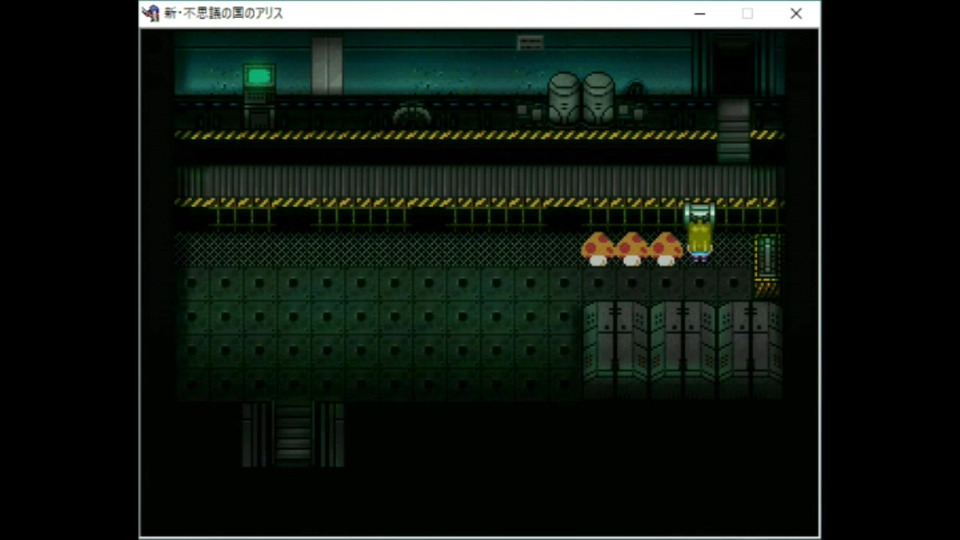
Task: Click the semicircular floor hatch
Action: (411, 114)
